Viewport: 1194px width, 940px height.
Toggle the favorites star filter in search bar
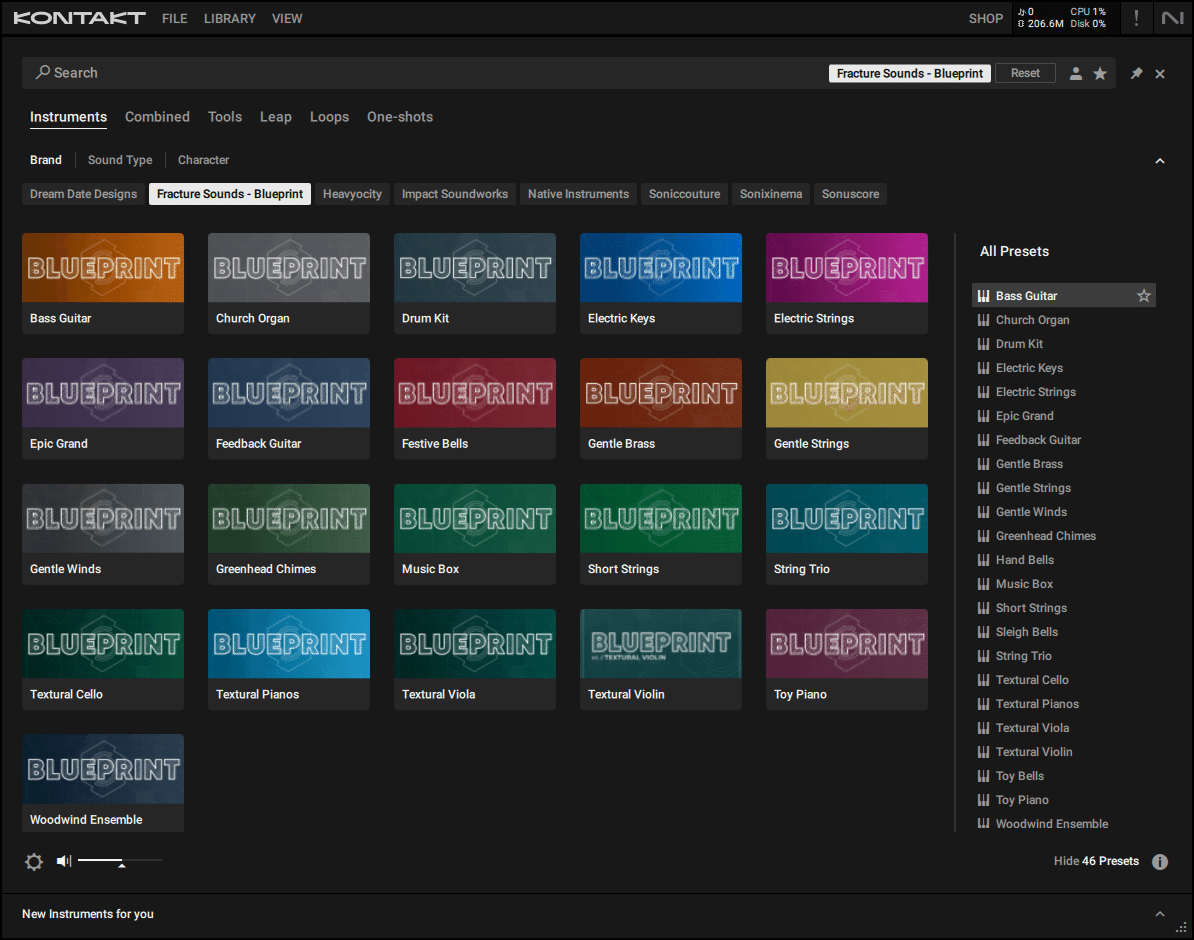(x=1100, y=73)
